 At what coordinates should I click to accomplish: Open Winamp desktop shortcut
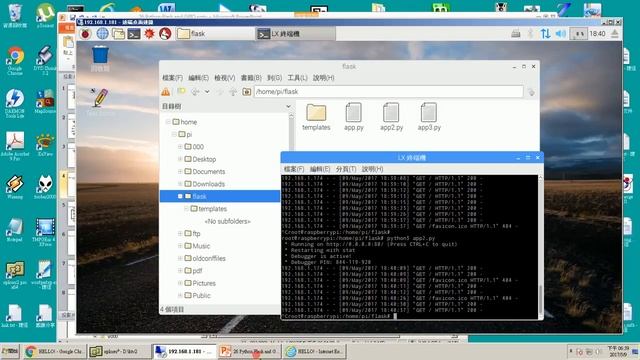15,187
